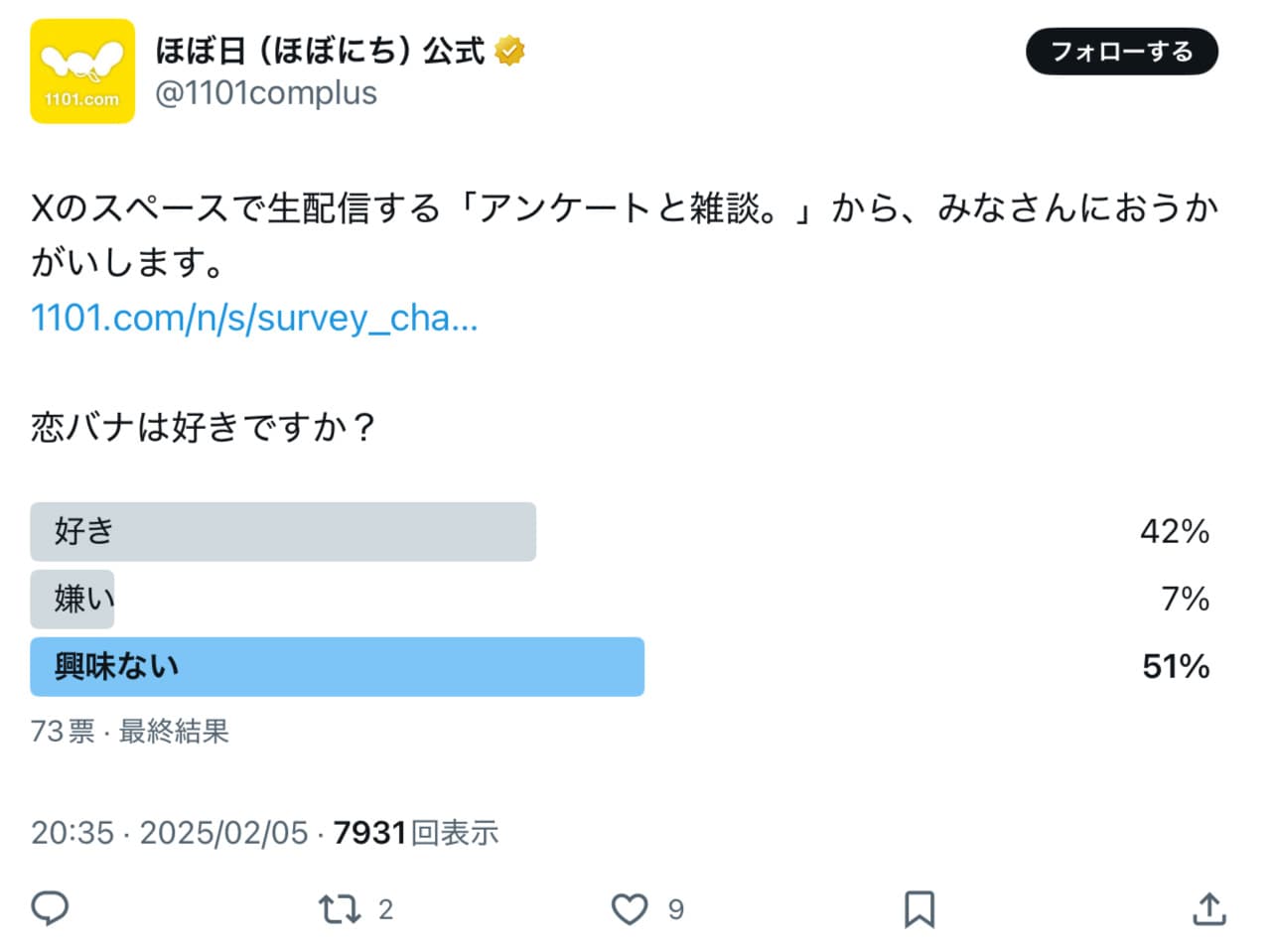Click the 7931 回表示 view count
Image resolution: width=1272 pixels, height=952 pixels.
[x=415, y=832]
